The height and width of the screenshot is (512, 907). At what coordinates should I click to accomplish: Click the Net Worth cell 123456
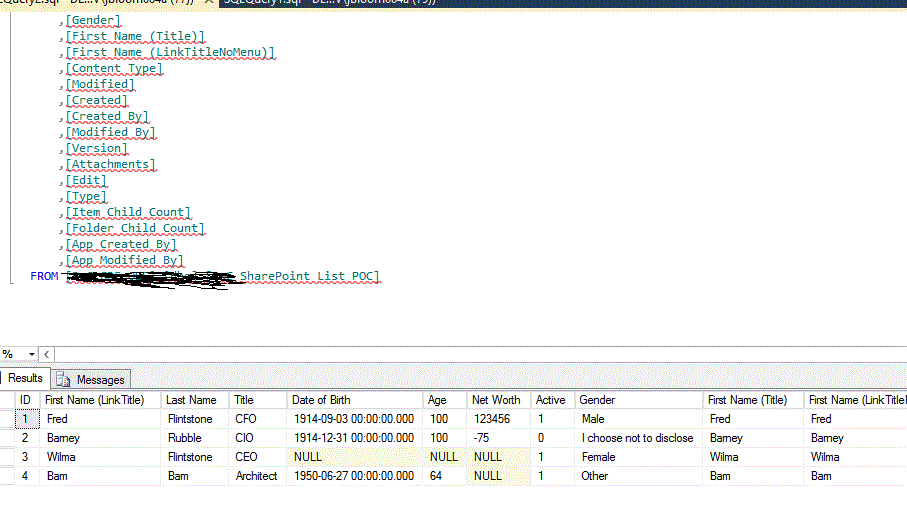(x=499, y=419)
